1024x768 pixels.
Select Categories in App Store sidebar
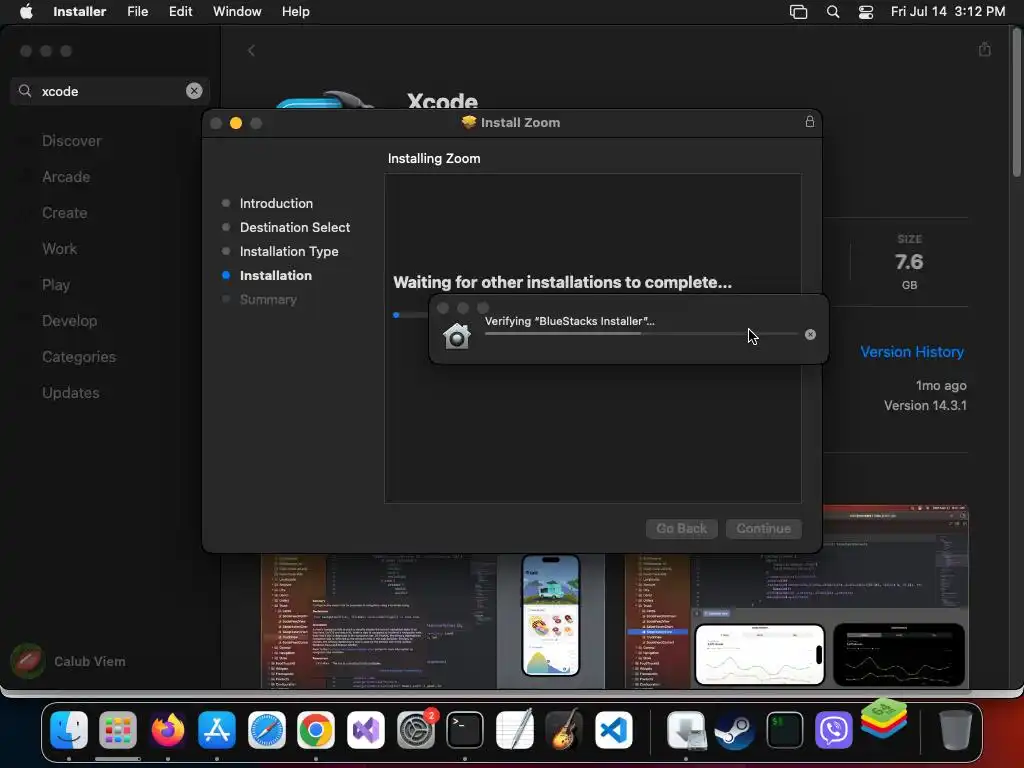pyautogui.click(x=79, y=357)
